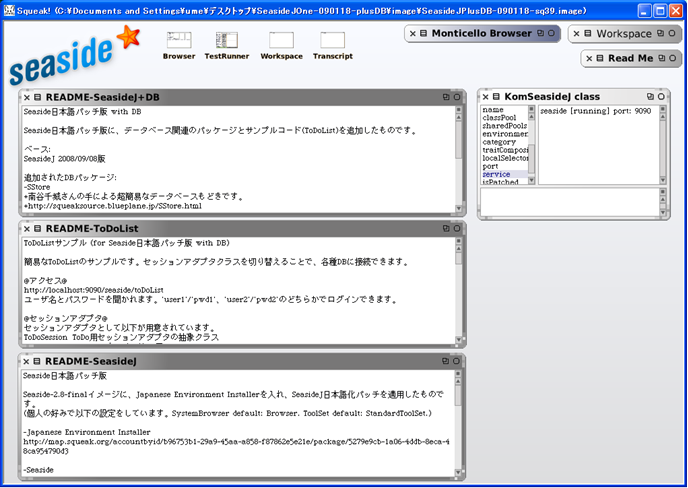Restore collapsed Monticello Browser via circle button
688x488 pixels.
[x=552, y=33]
